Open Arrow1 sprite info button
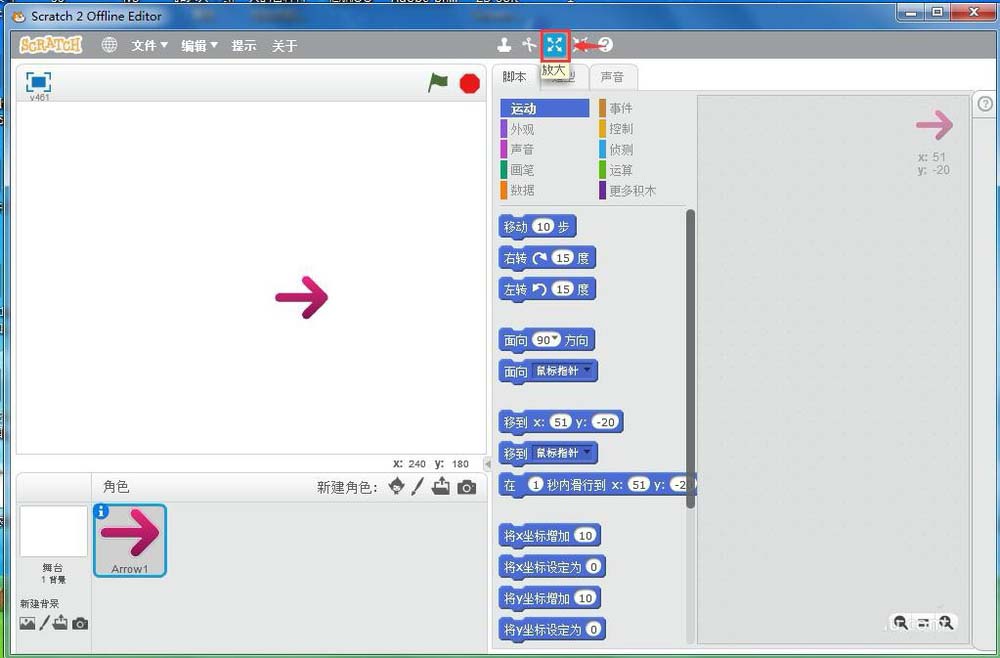The image size is (1000, 658). pos(101,511)
